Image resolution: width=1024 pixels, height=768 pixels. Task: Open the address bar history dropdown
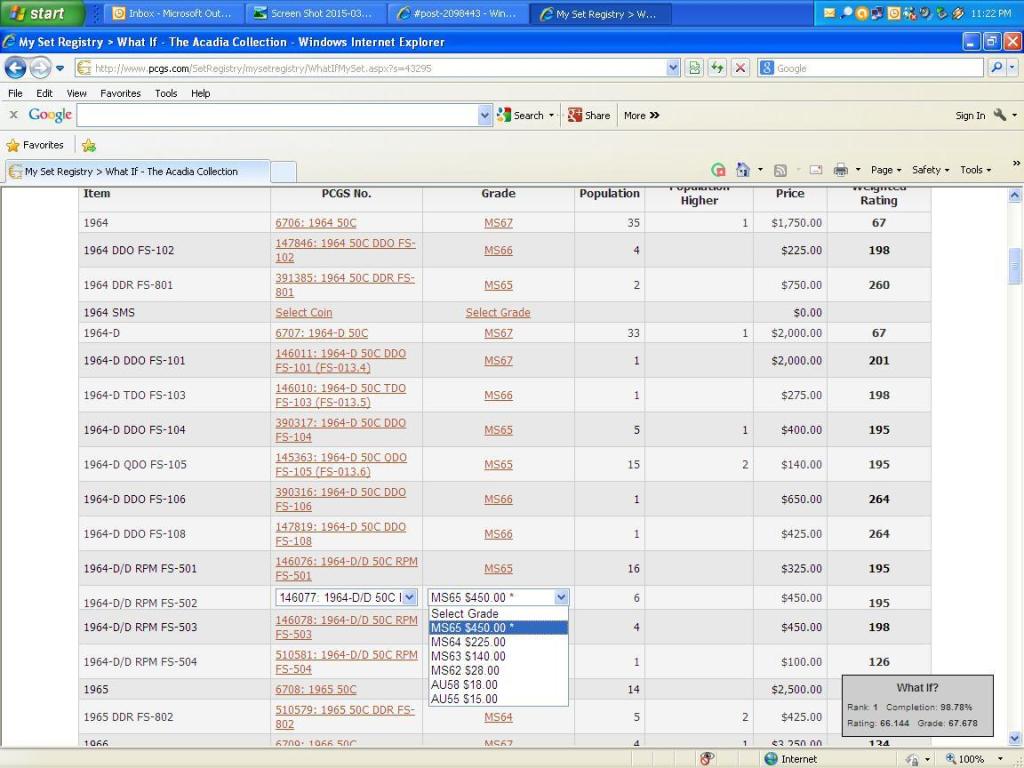pyautogui.click(x=673, y=68)
